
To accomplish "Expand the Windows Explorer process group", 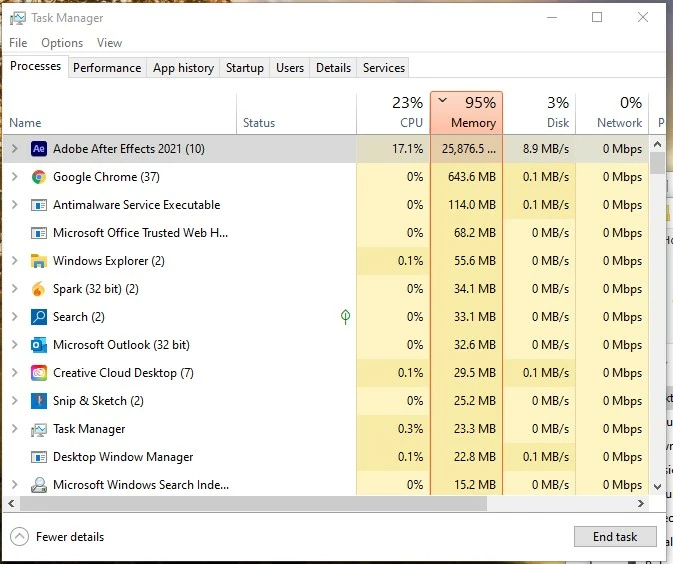I will [15, 261].
